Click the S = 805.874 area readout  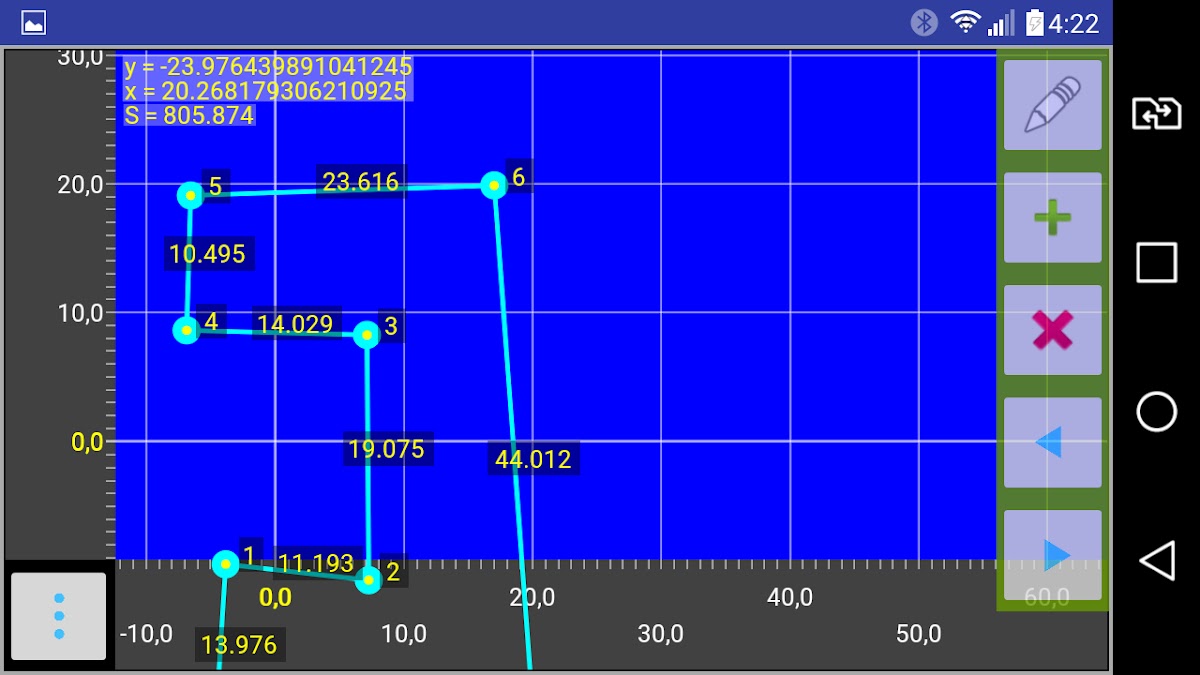pos(189,115)
